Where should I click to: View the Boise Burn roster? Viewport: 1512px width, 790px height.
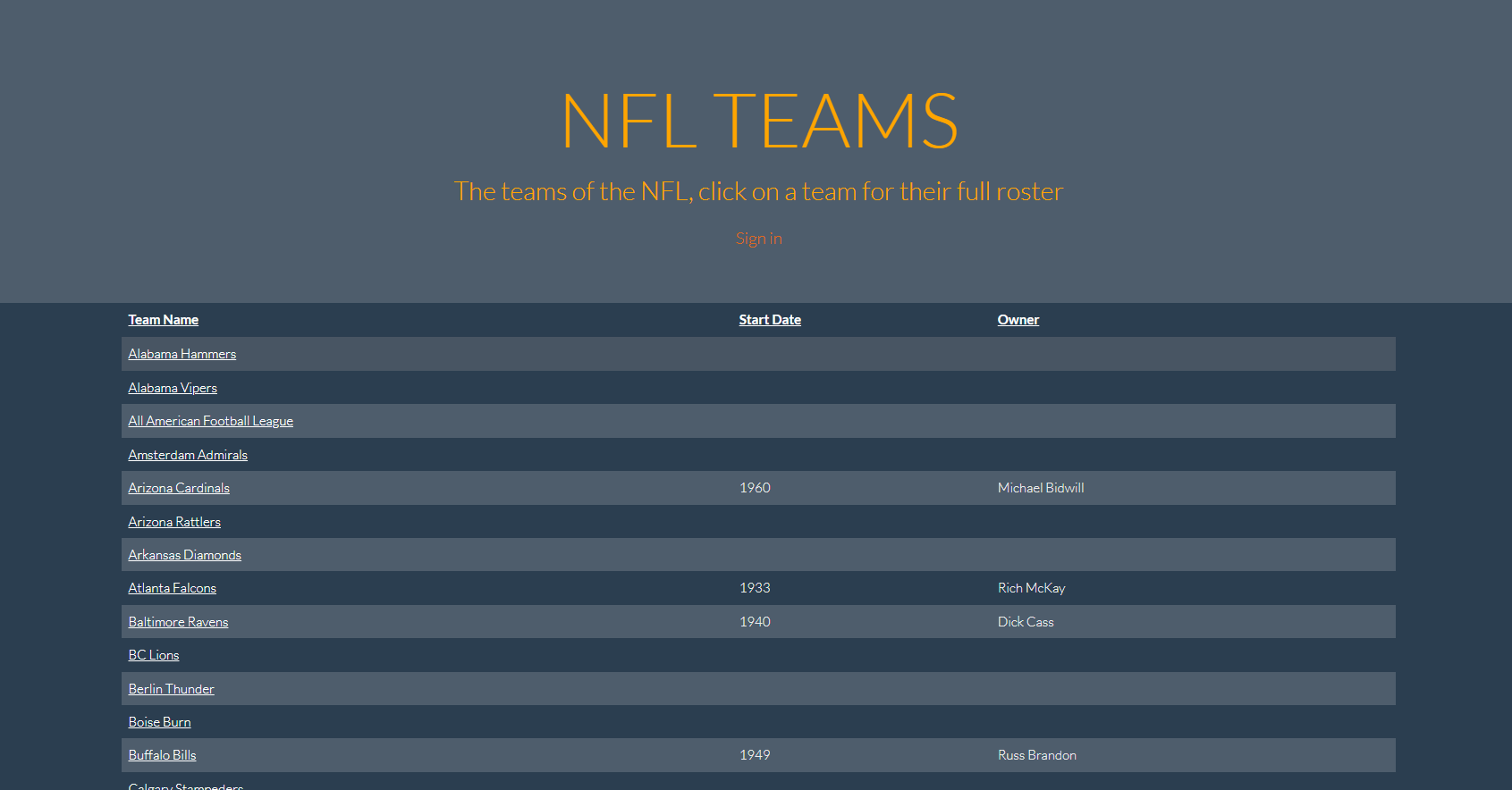[159, 722]
